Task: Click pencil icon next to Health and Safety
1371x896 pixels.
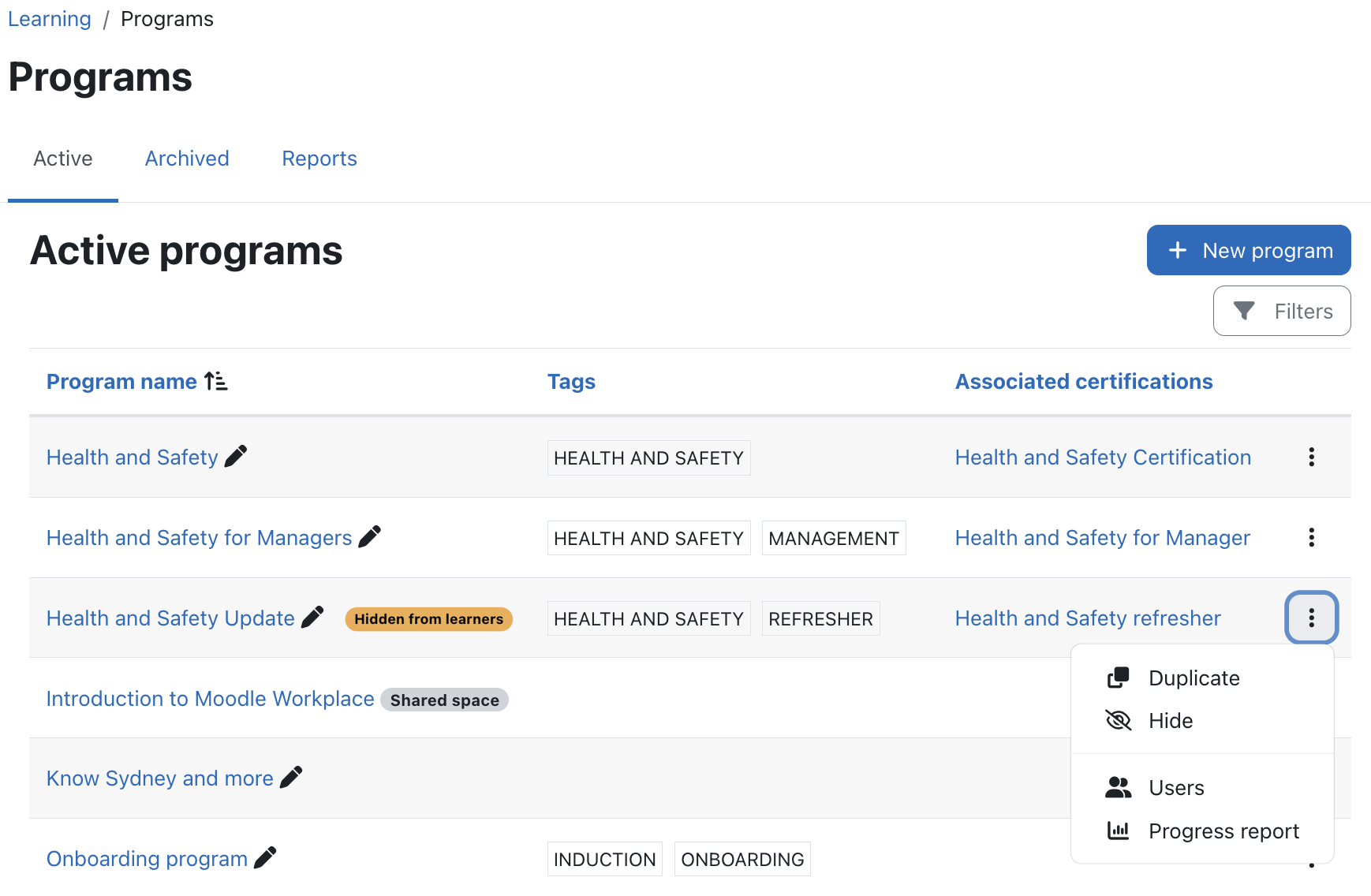Action: [236, 457]
